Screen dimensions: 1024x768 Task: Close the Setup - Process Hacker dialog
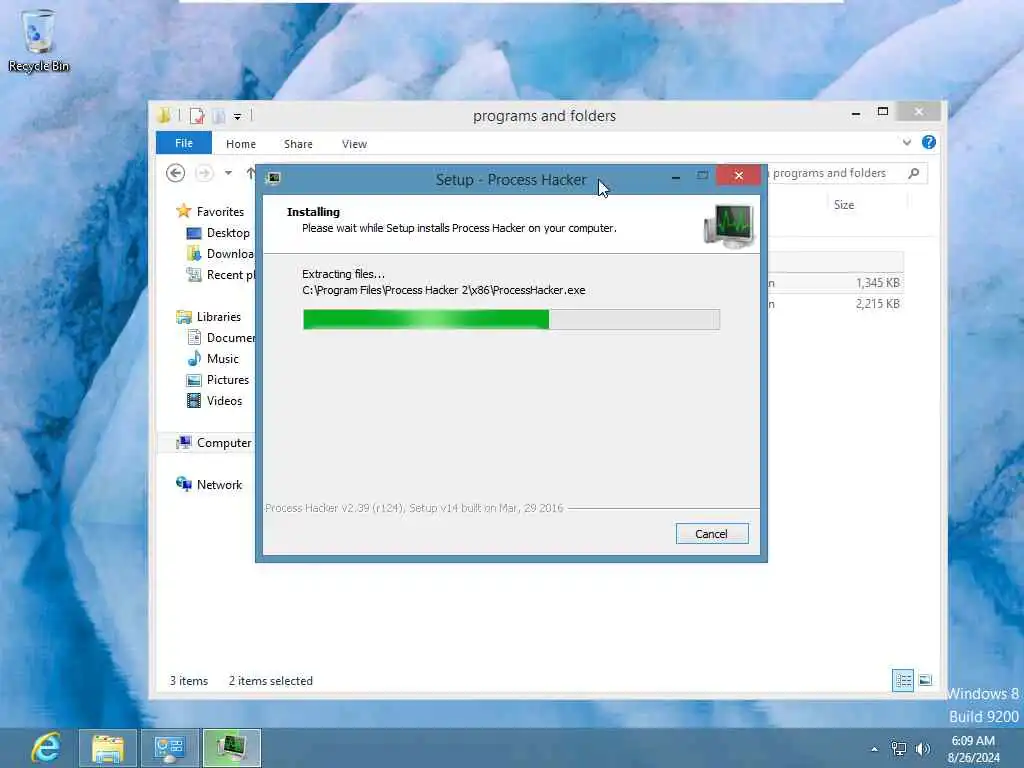tap(739, 175)
